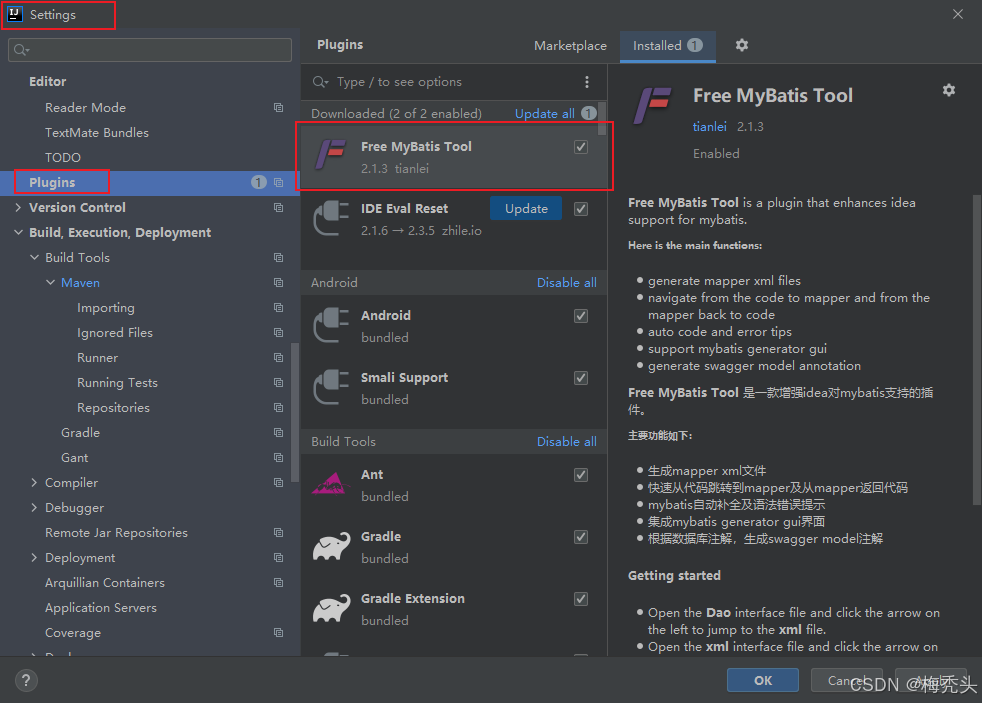
Task: Expand the Compiler node
Action: (x=34, y=482)
